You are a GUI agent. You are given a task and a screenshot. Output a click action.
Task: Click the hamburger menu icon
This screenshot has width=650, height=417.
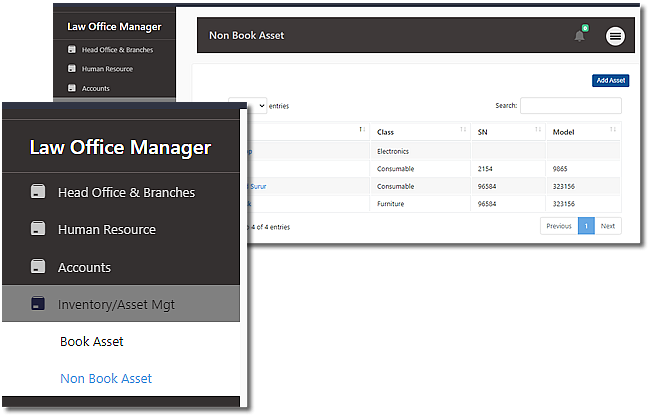(615, 36)
